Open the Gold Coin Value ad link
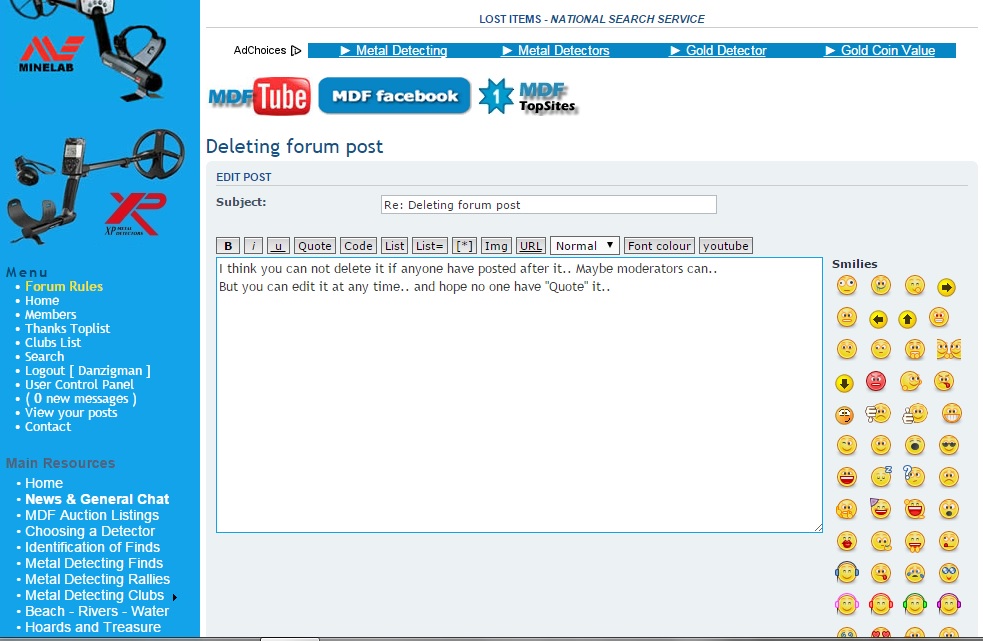983x641 pixels. point(880,50)
